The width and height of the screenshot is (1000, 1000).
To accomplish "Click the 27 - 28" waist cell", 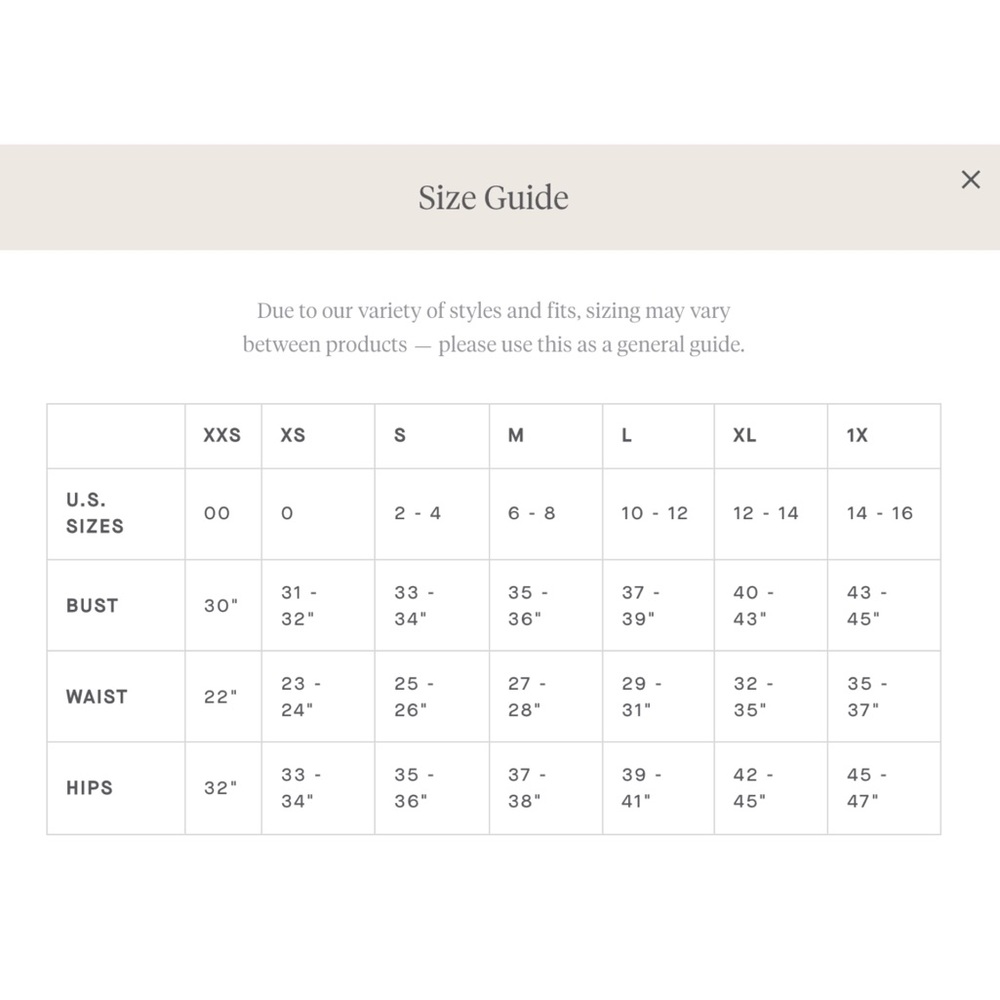I will (527, 697).
